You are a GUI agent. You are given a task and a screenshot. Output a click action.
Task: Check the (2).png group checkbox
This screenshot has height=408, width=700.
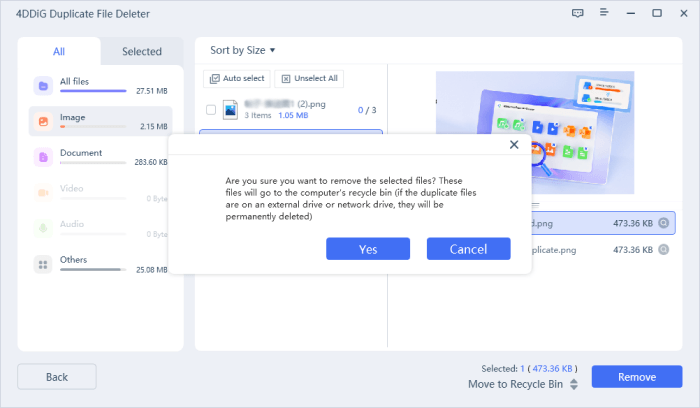(x=211, y=109)
